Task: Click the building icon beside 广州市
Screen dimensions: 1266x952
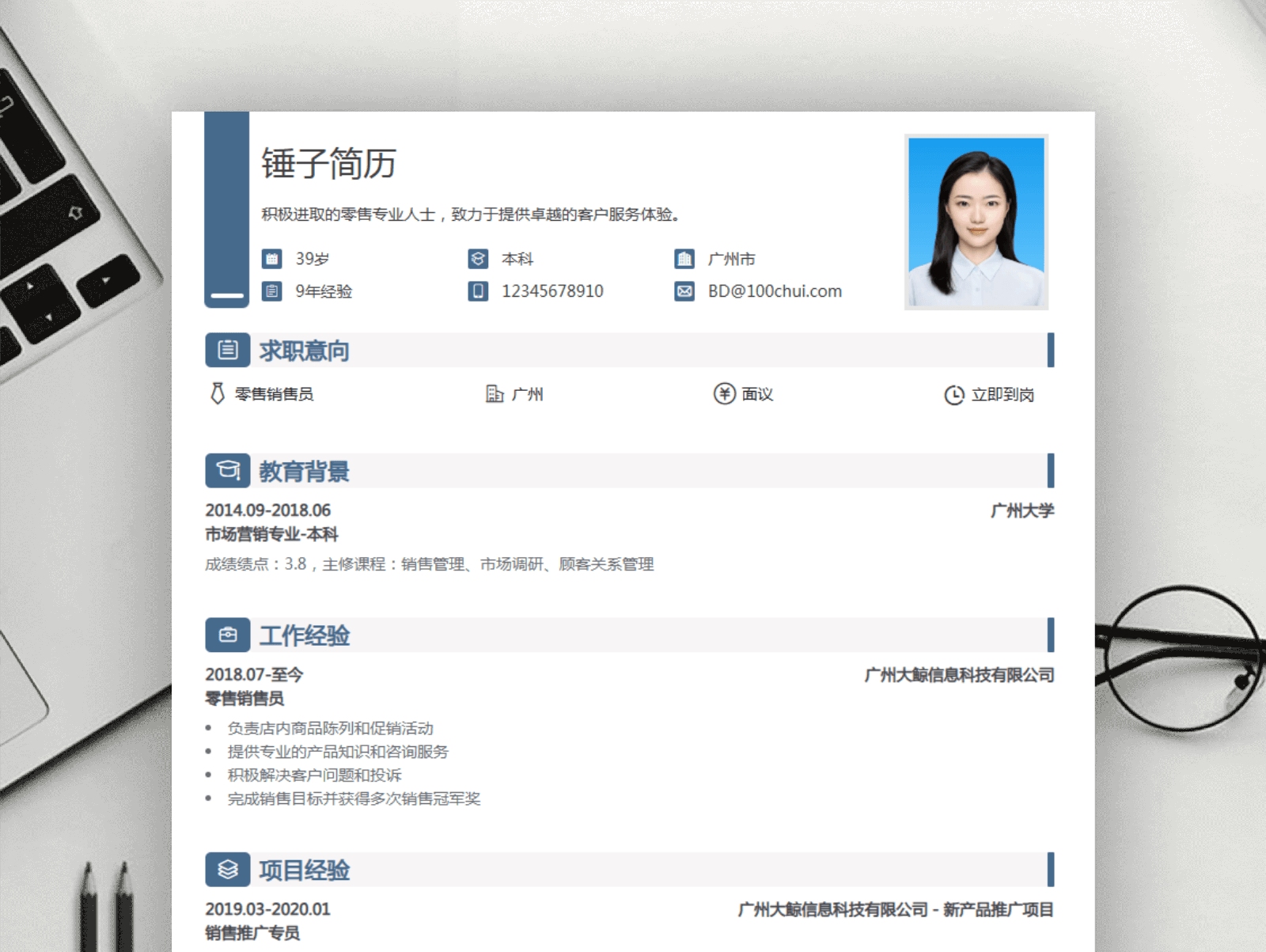Action: 684,259
